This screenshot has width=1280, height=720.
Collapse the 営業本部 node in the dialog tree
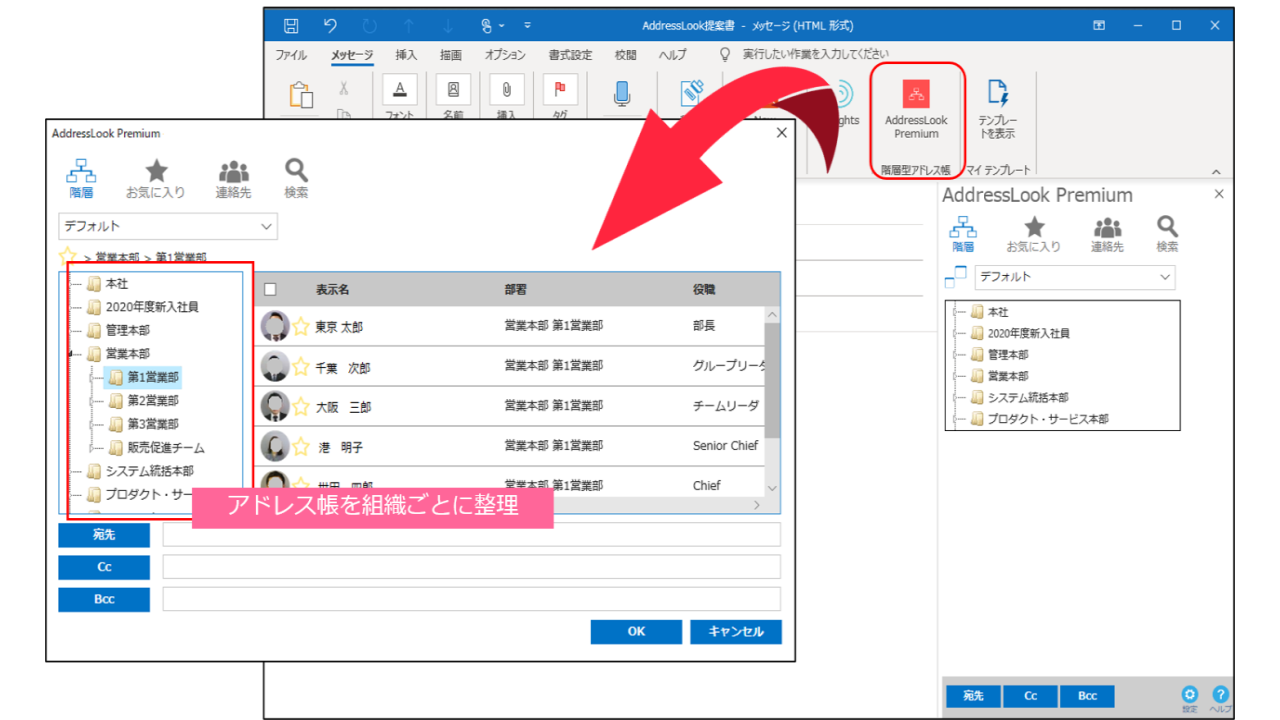pos(72,354)
